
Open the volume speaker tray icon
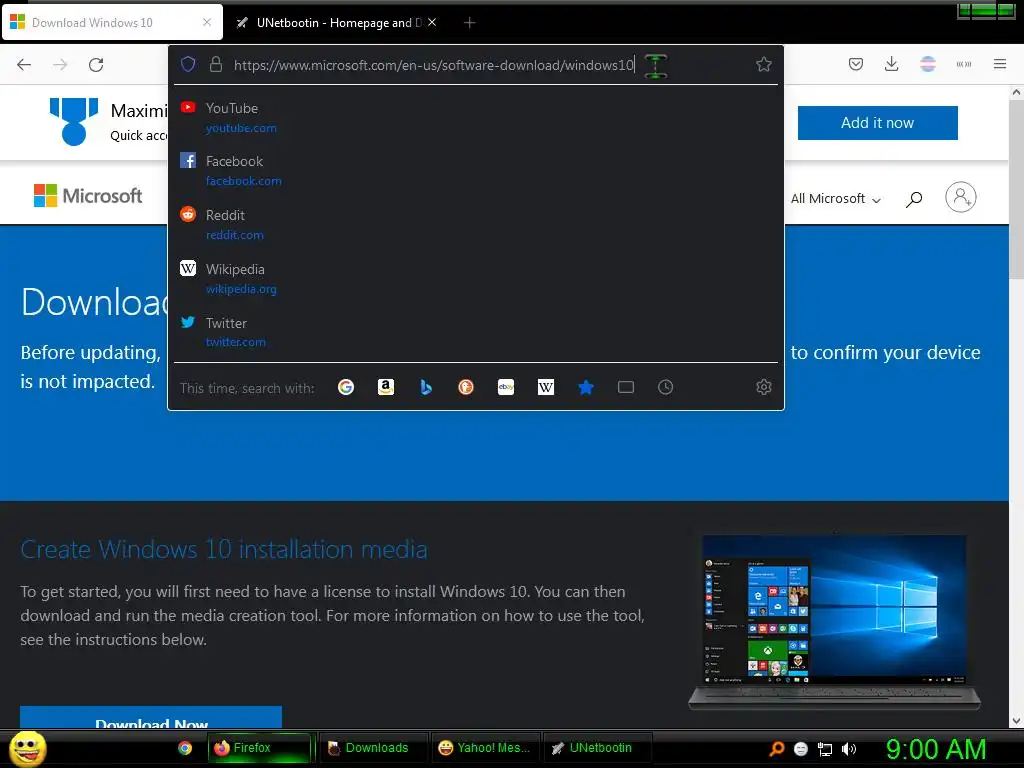click(x=849, y=749)
